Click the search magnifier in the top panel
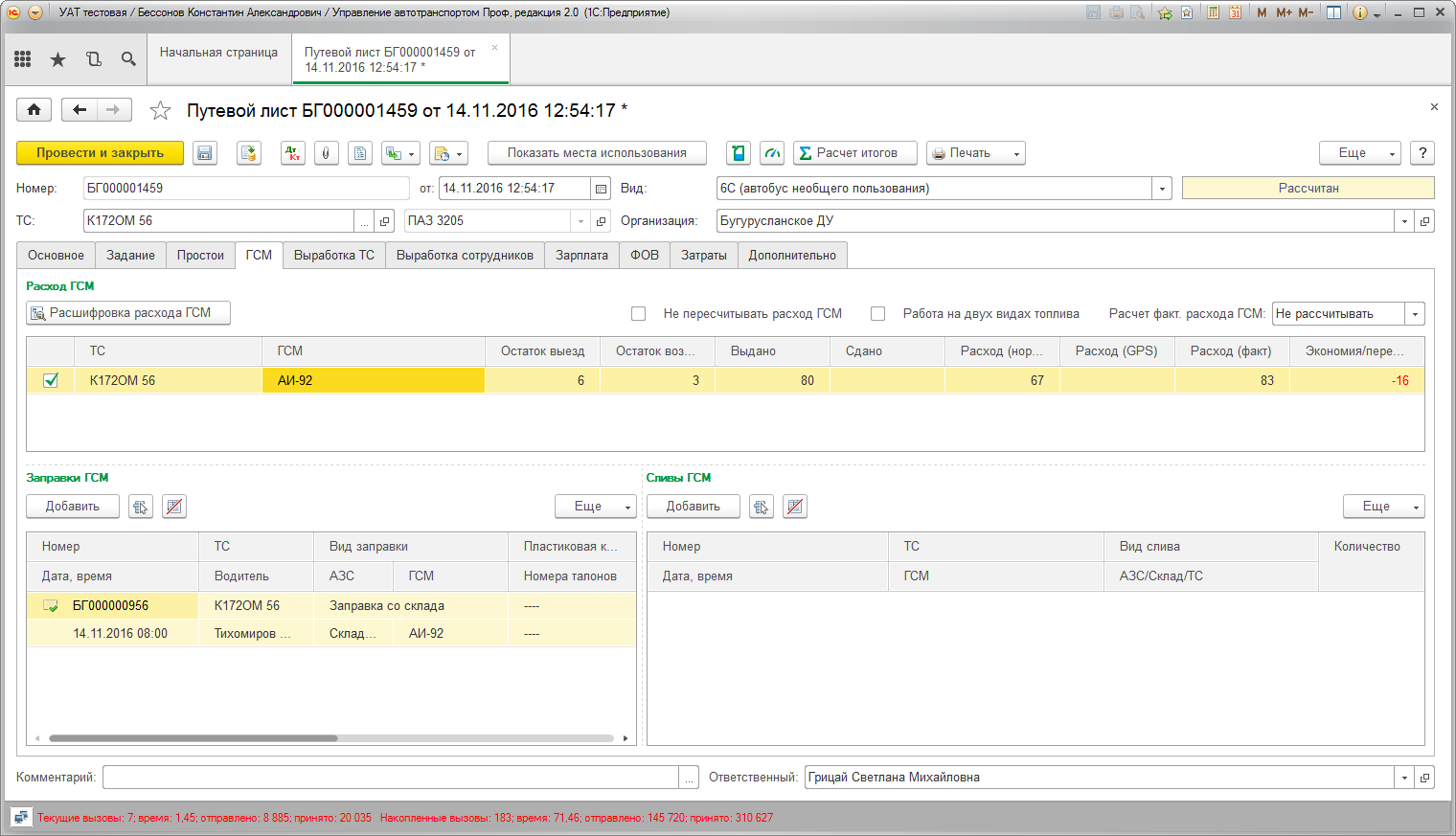 pos(128,59)
